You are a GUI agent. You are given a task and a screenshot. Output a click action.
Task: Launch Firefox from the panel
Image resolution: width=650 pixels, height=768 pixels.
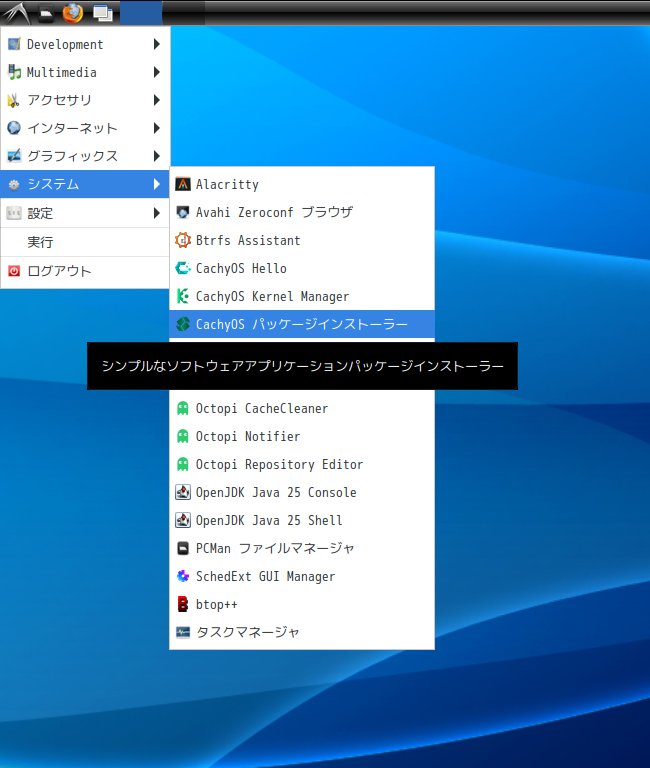73,13
